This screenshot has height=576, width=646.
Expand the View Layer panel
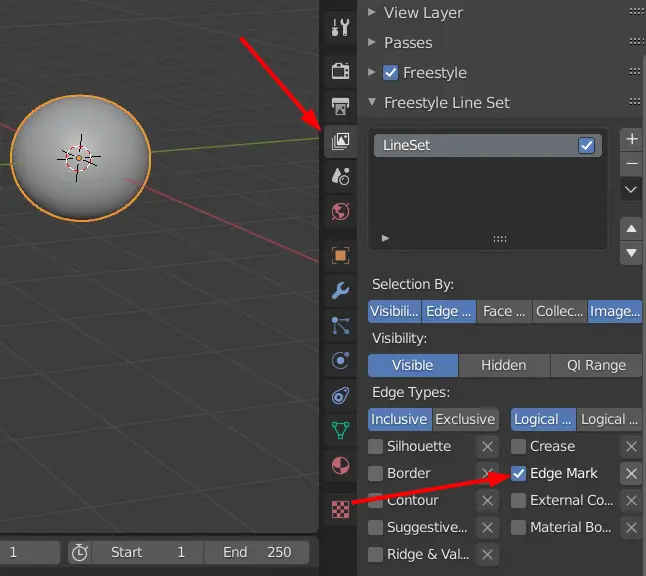[372, 12]
